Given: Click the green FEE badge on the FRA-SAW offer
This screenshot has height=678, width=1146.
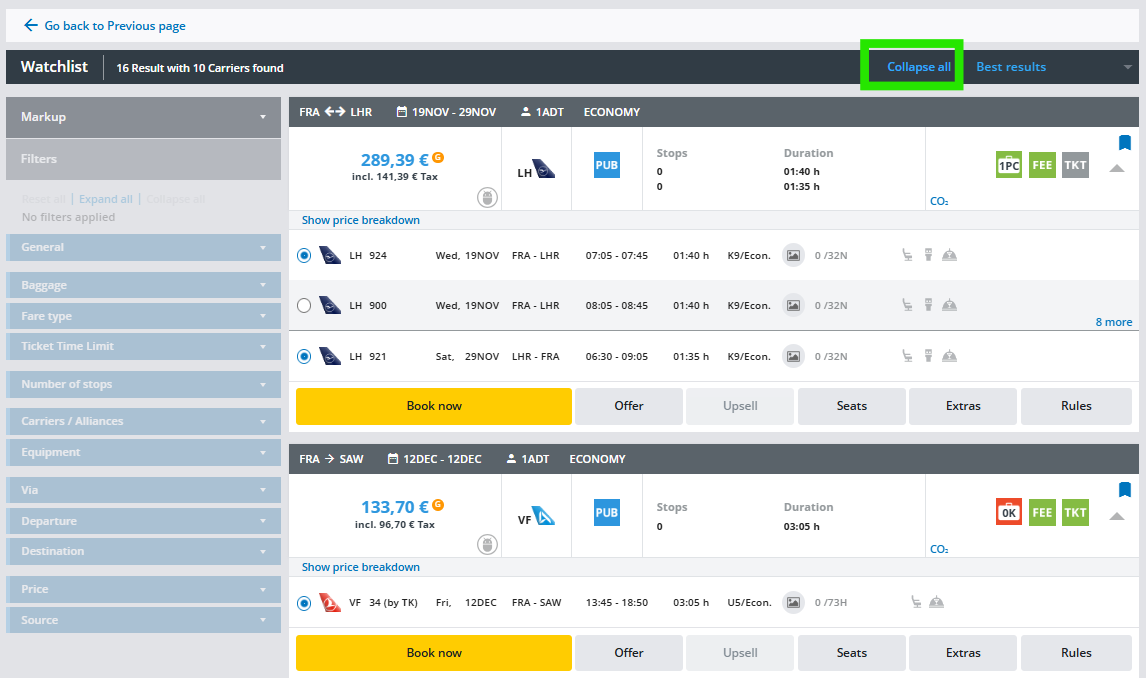Looking at the screenshot, I should pos(1042,513).
